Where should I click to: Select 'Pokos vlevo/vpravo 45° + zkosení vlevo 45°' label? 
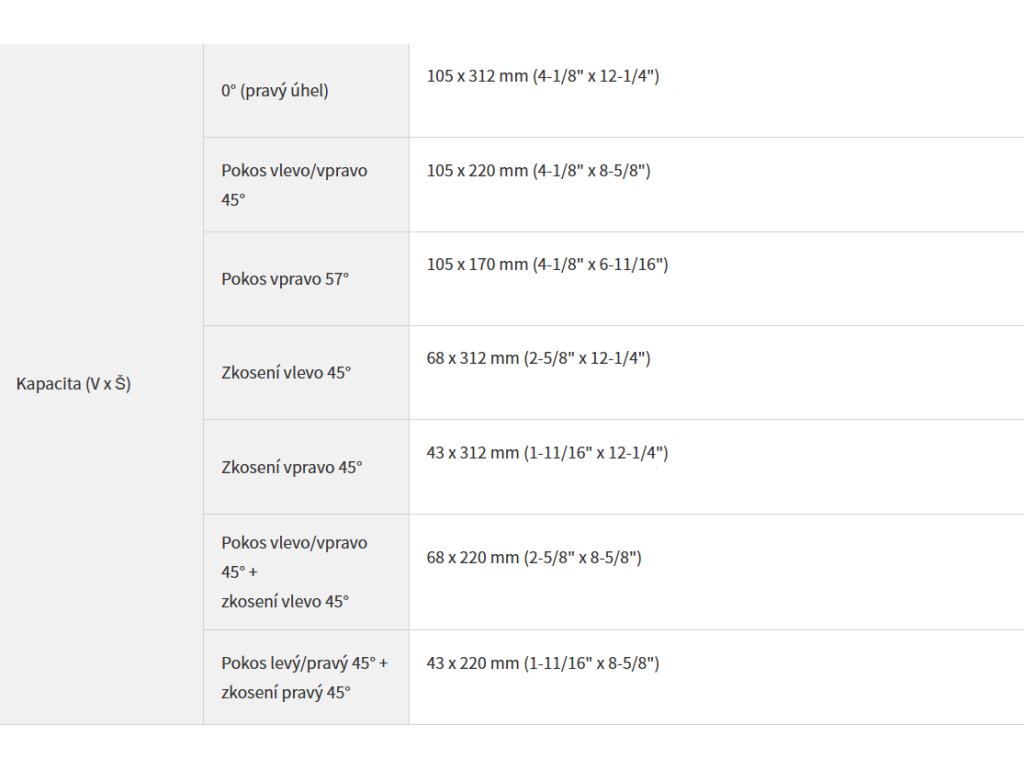click(x=294, y=572)
